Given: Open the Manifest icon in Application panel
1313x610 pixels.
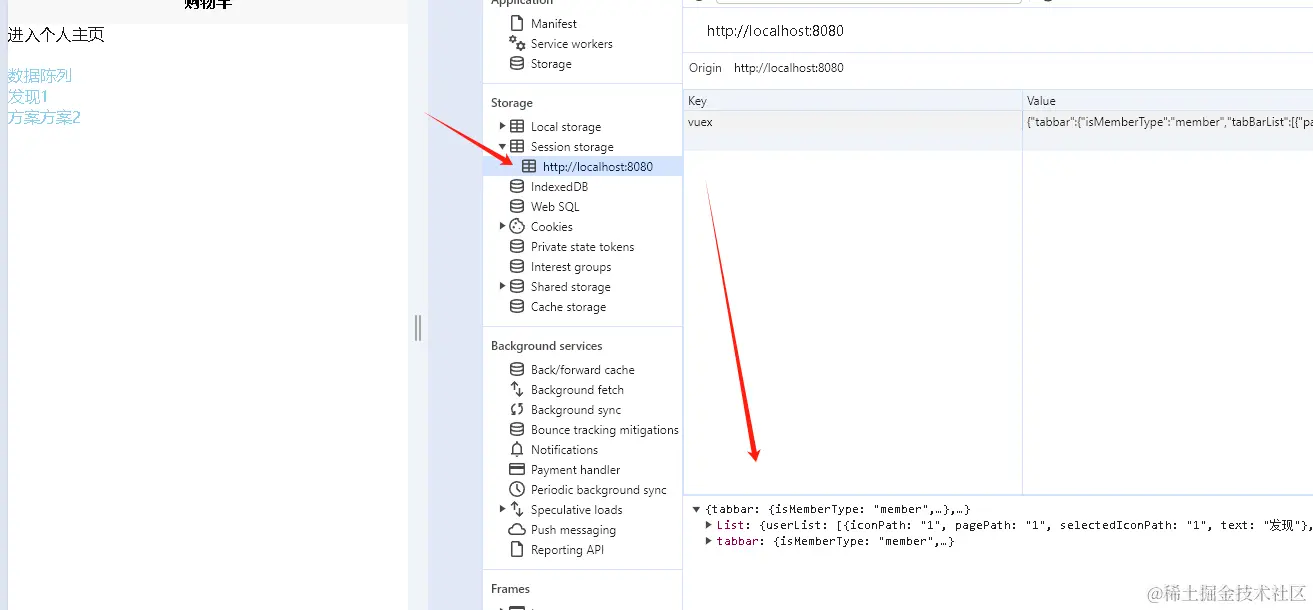Looking at the screenshot, I should pyautogui.click(x=517, y=23).
